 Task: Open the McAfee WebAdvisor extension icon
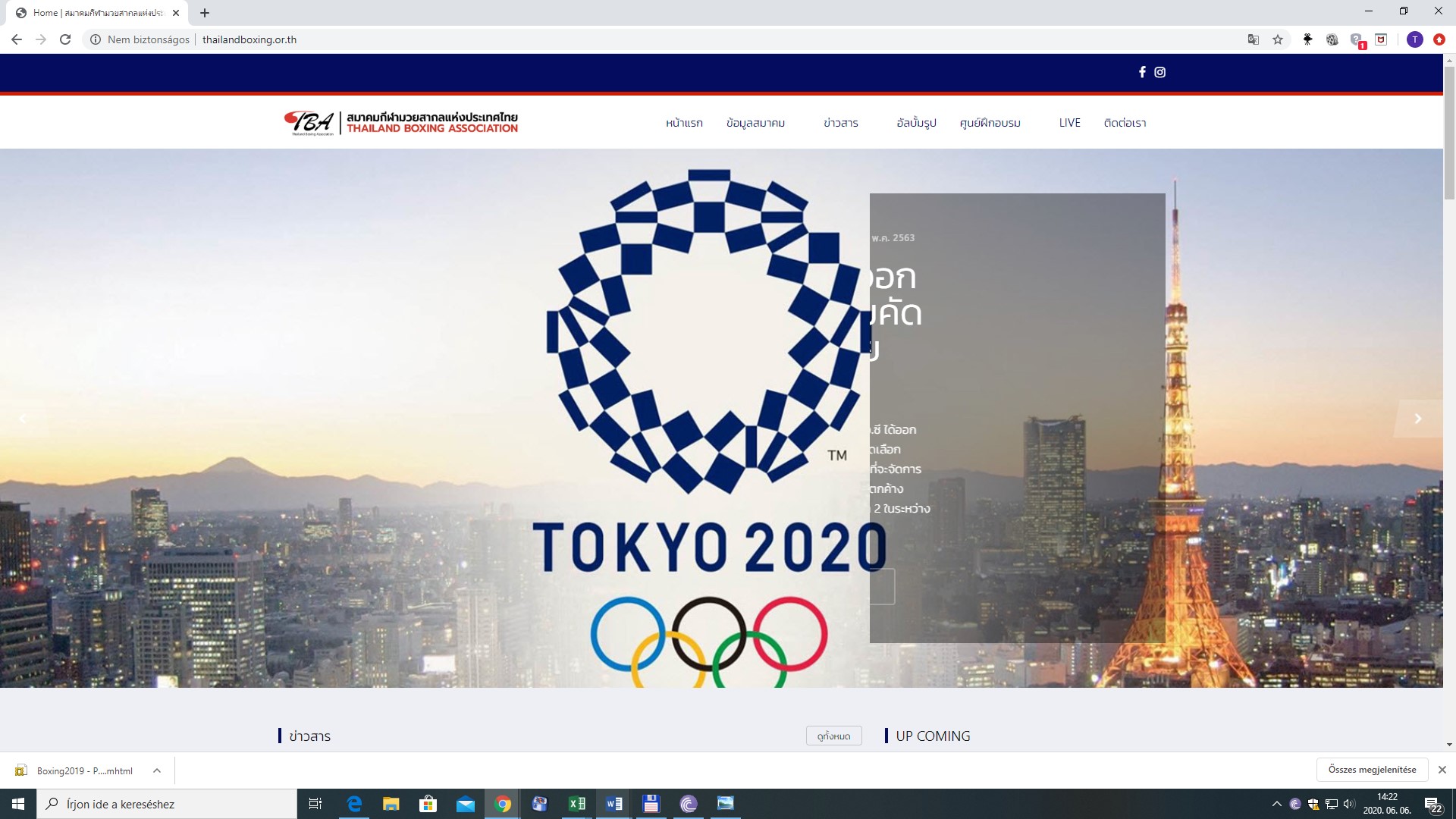click(x=1381, y=39)
